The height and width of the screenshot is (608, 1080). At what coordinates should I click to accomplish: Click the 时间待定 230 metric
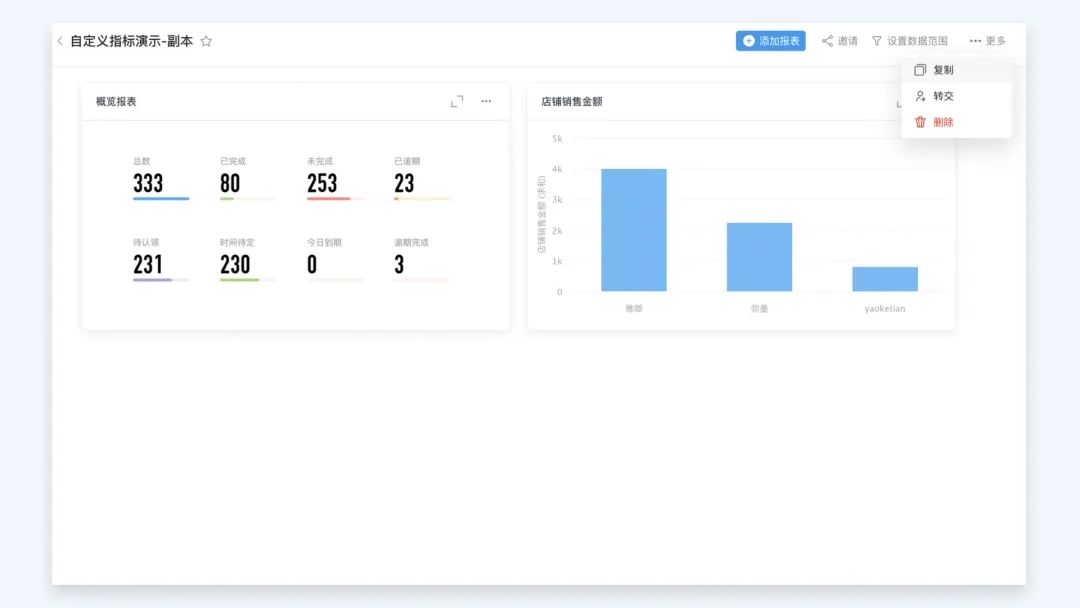click(x=247, y=260)
